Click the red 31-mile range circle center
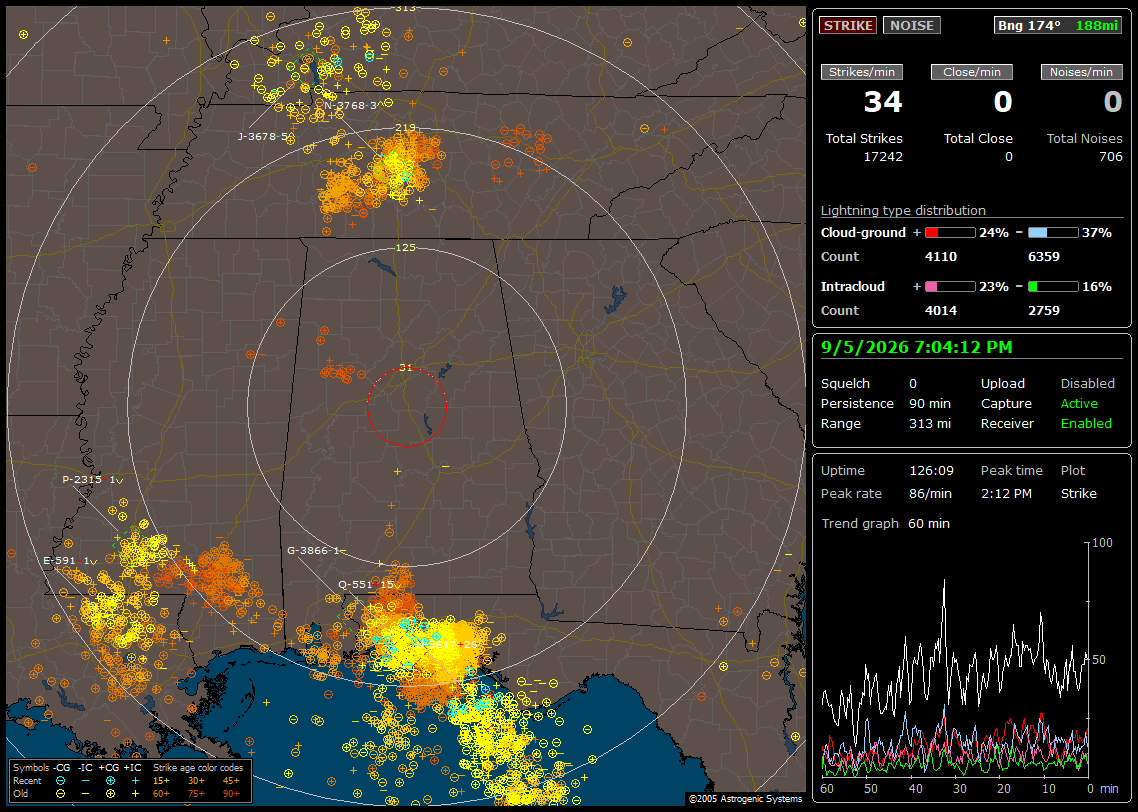Viewport: 1138px width, 812px height. [406, 407]
